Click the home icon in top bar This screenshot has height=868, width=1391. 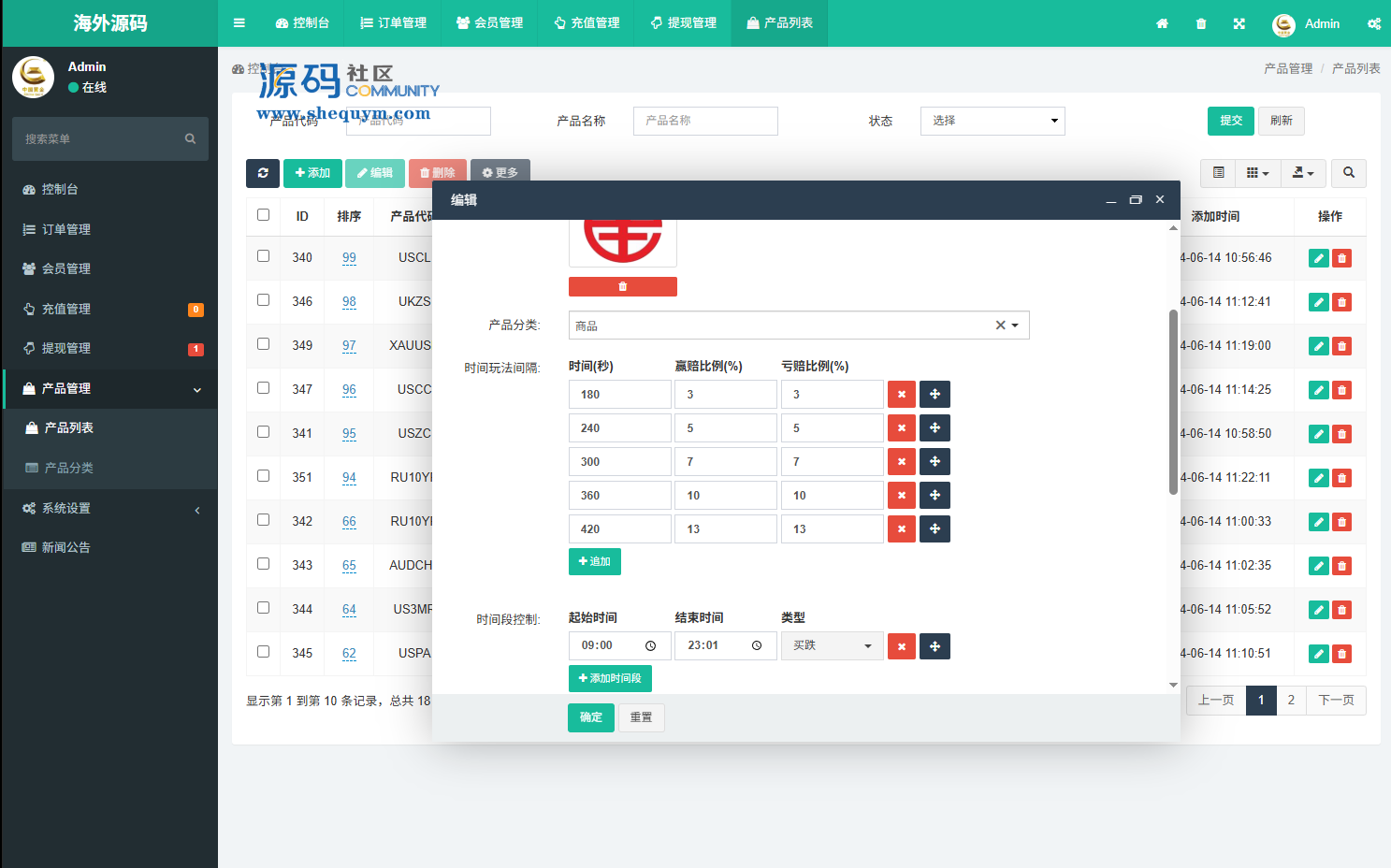pos(1162,23)
